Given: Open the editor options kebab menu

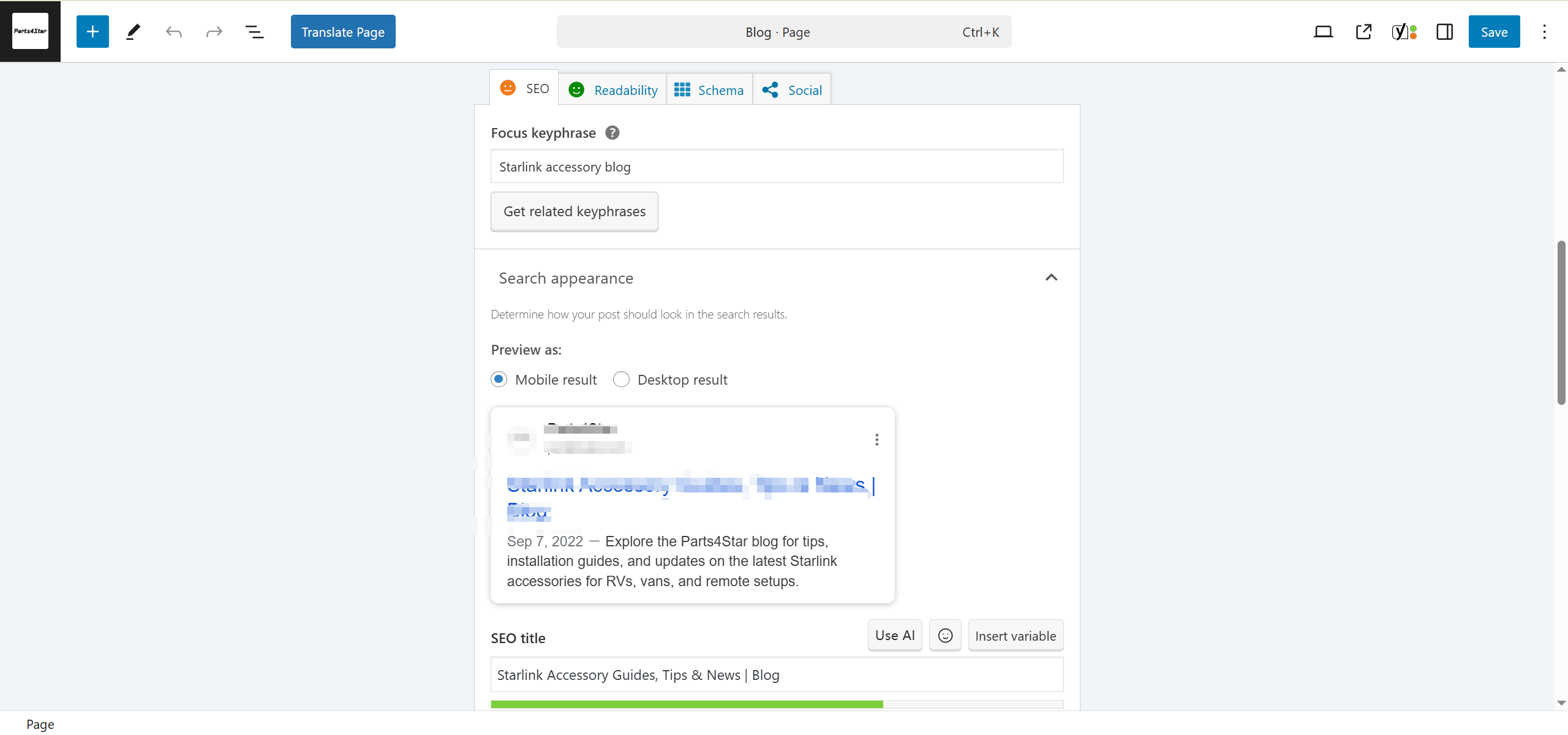Looking at the screenshot, I should coord(1545,31).
